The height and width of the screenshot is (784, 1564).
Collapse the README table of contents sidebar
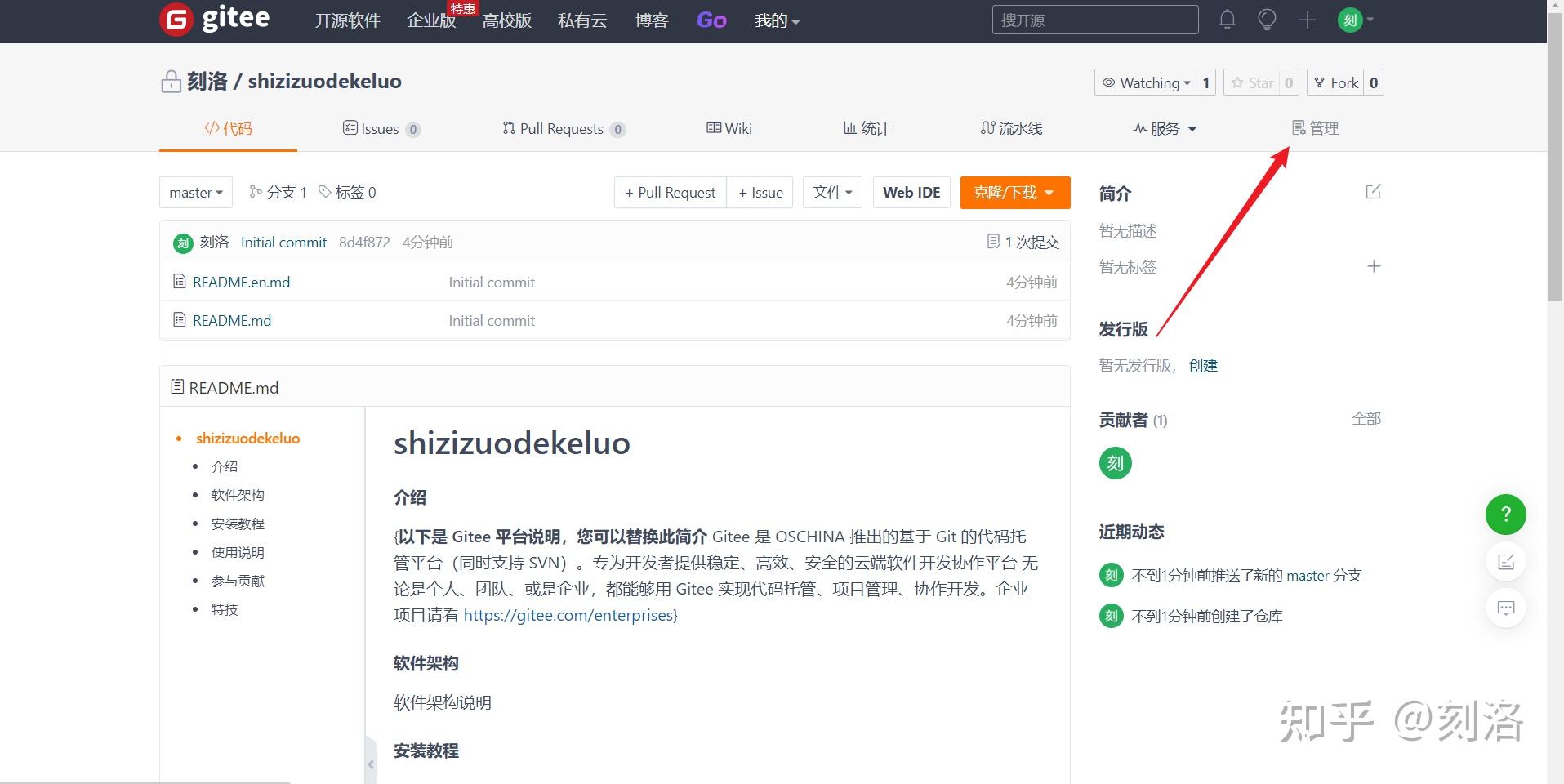pyautogui.click(x=371, y=764)
